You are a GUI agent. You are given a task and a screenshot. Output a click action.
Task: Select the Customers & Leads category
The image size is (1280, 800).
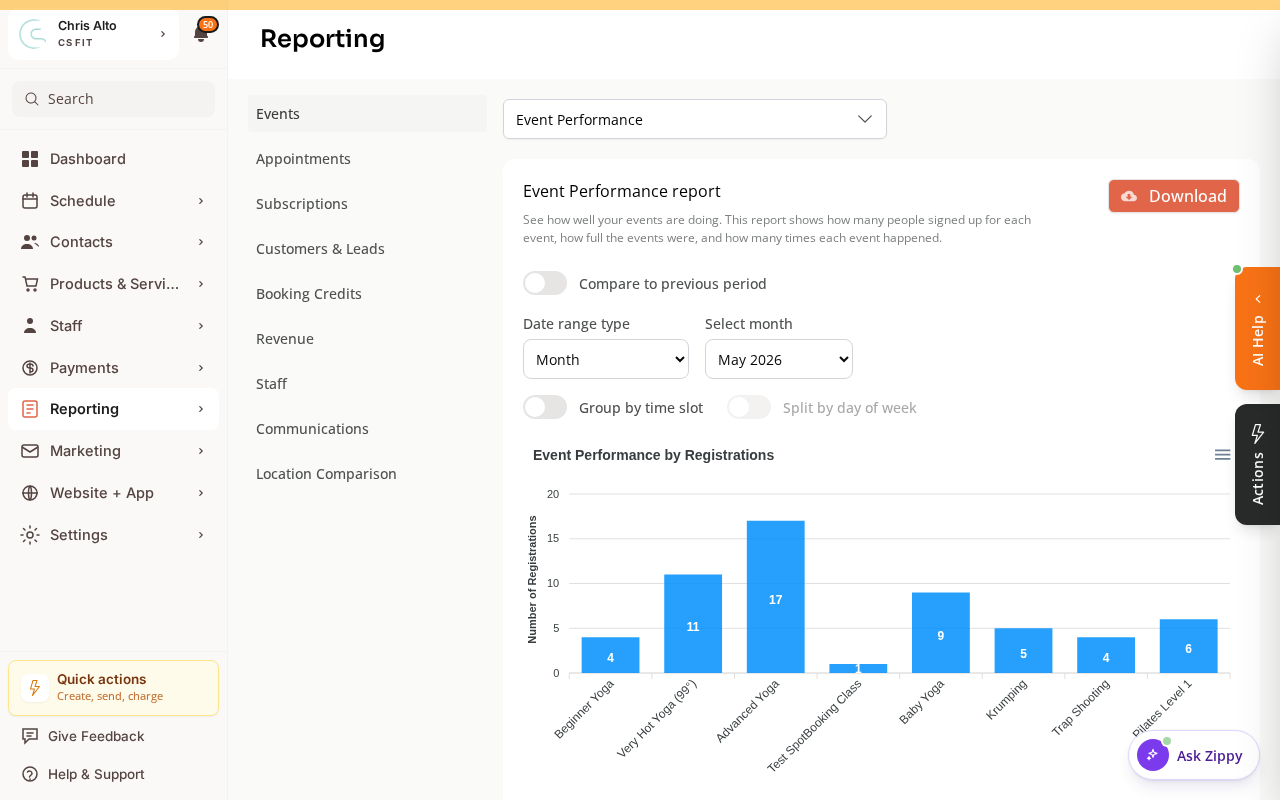point(367,248)
